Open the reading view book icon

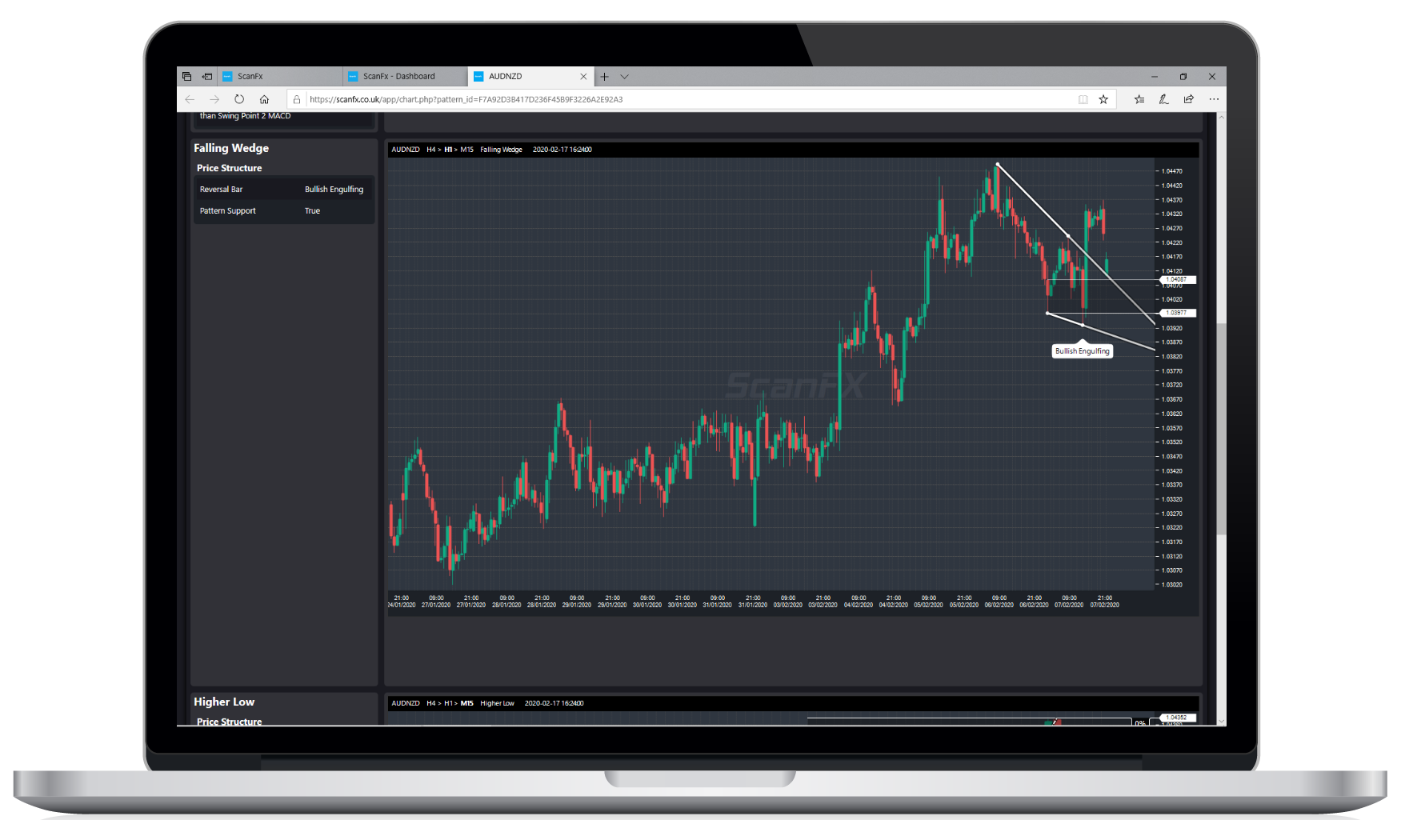(1083, 99)
